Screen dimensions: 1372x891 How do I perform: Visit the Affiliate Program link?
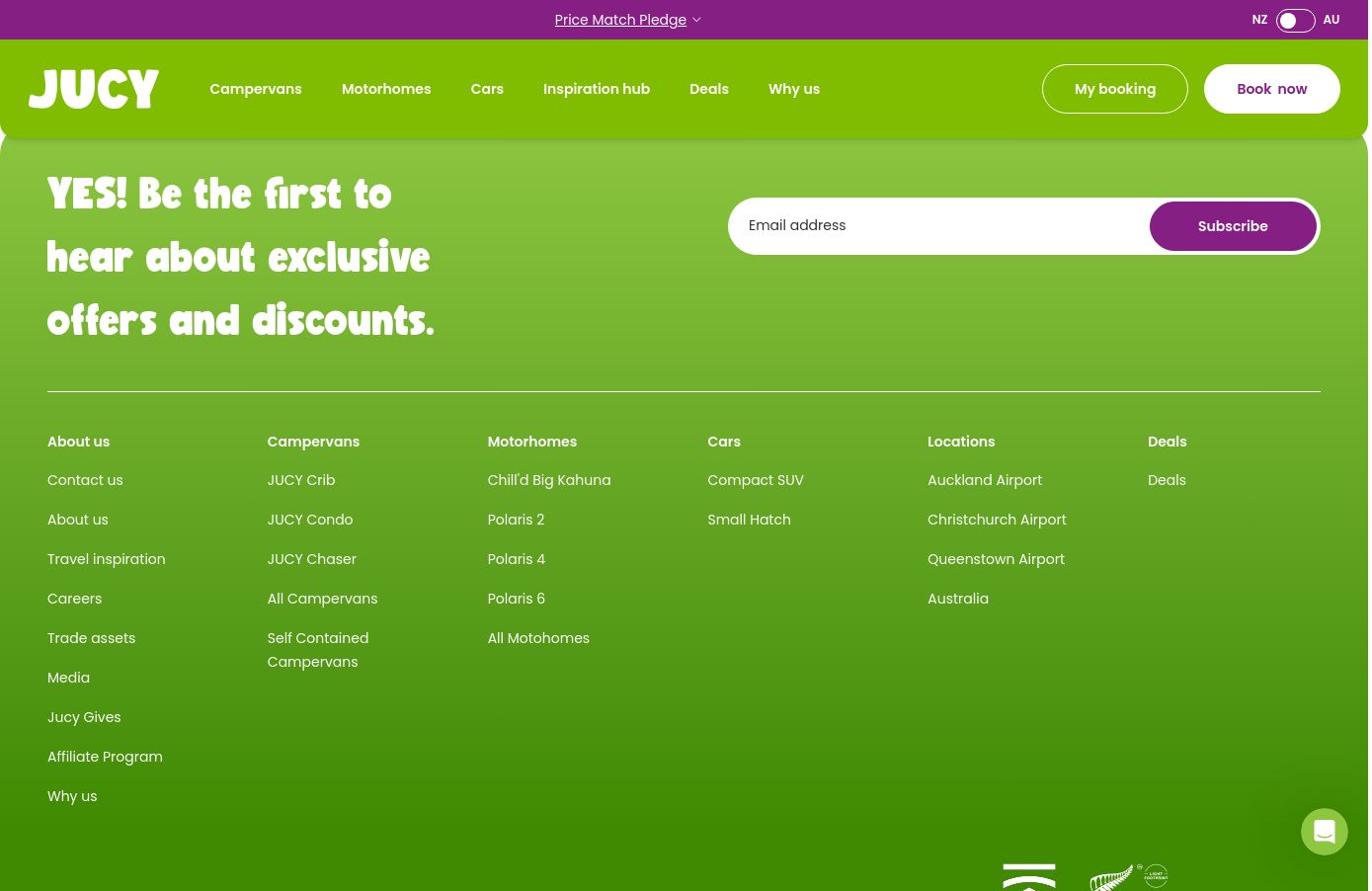click(x=105, y=757)
